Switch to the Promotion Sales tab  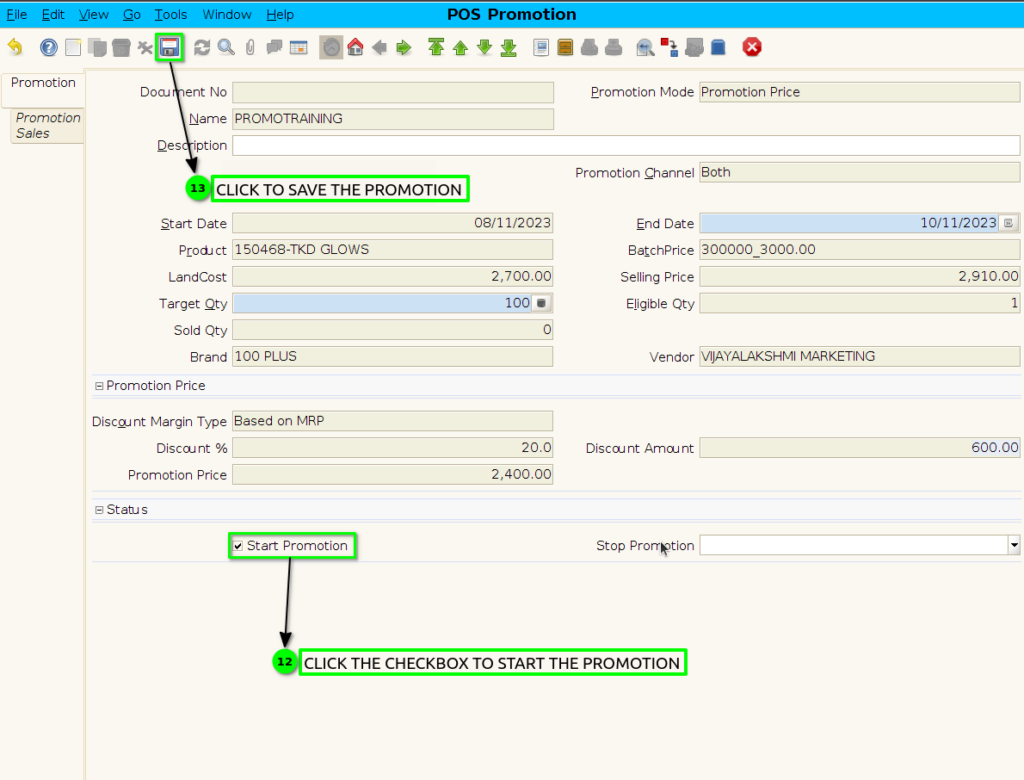pyautogui.click(x=48, y=125)
